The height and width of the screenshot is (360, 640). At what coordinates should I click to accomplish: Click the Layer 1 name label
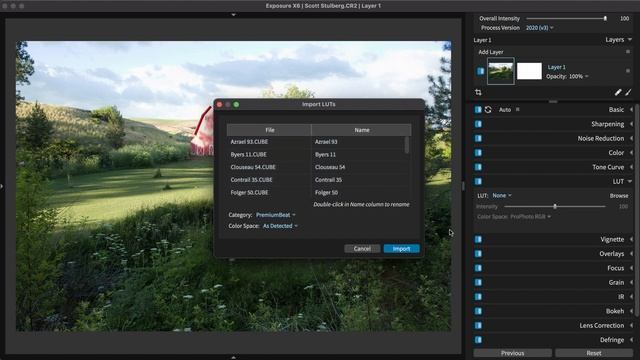pos(556,67)
